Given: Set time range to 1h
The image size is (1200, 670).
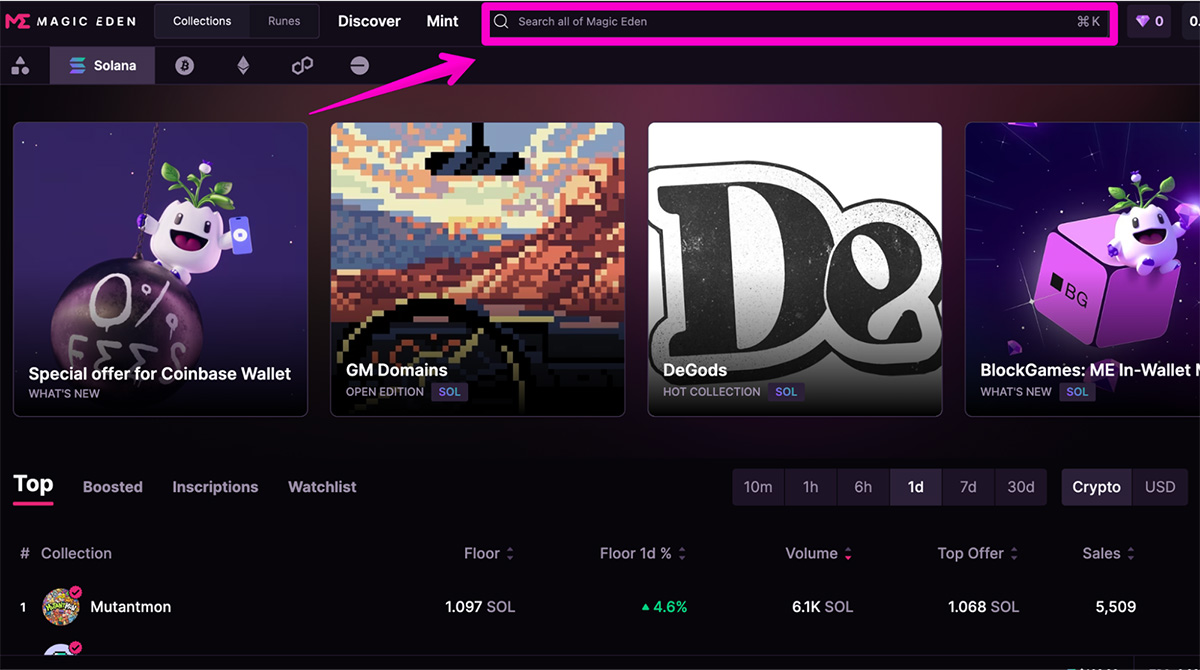Looking at the screenshot, I should click(x=811, y=487).
